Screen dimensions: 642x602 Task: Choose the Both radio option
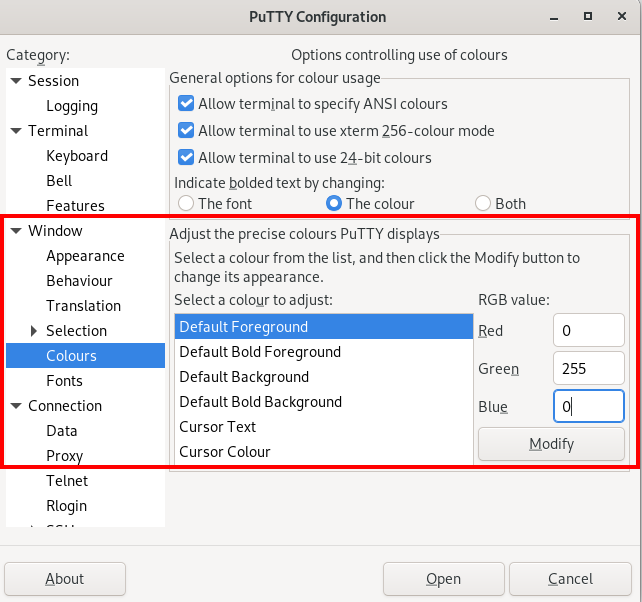[483, 204]
